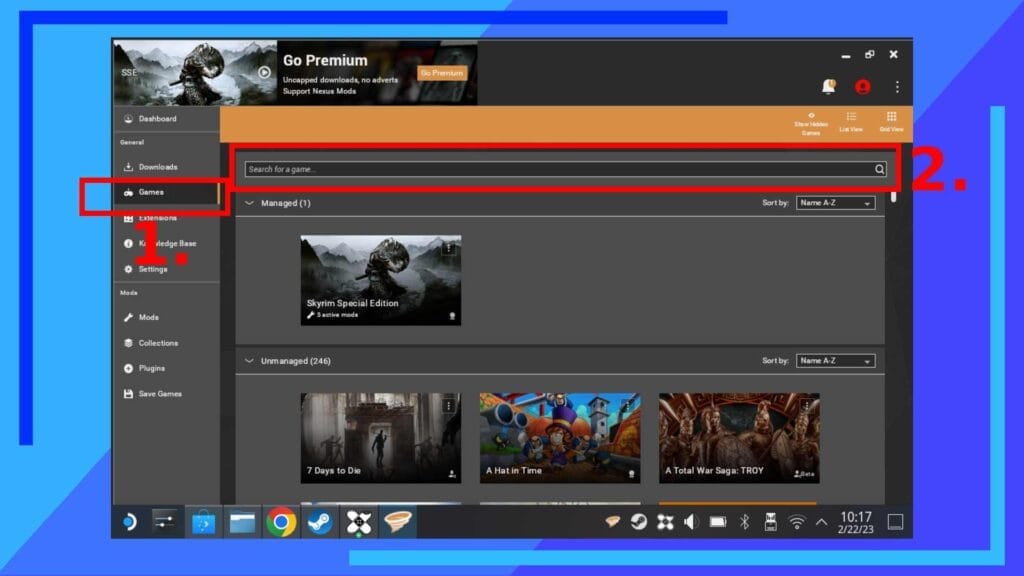Open Bluetooth settings from the tray
The image size is (1024, 576).
click(x=744, y=522)
